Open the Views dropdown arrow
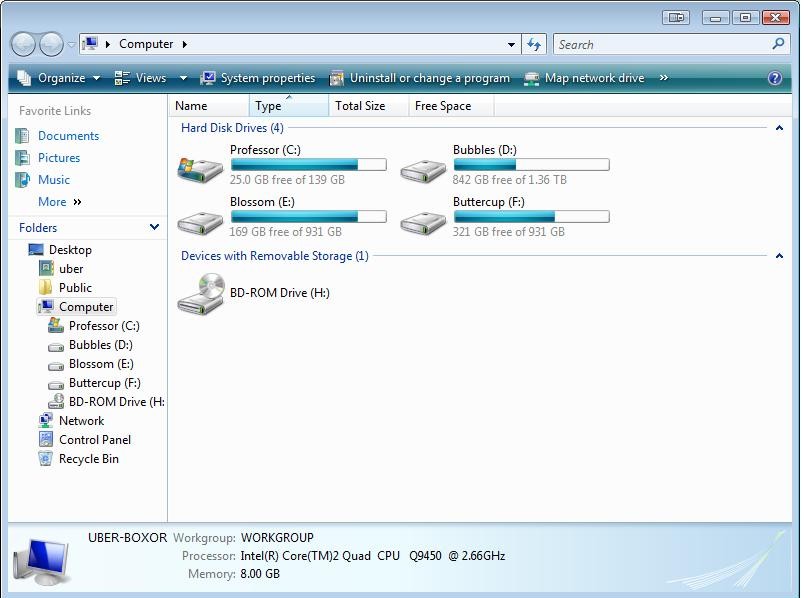This screenshot has height=598, width=804. point(183,78)
